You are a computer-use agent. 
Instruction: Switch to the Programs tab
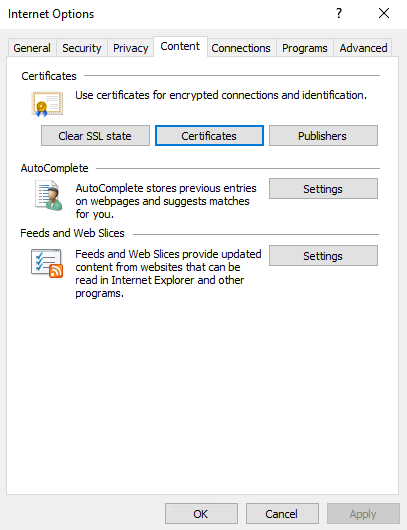pyautogui.click(x=305, y=48)
